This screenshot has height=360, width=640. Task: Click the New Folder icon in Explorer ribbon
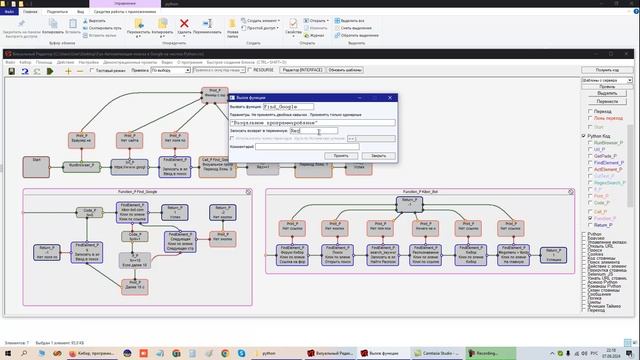[232, 24]
